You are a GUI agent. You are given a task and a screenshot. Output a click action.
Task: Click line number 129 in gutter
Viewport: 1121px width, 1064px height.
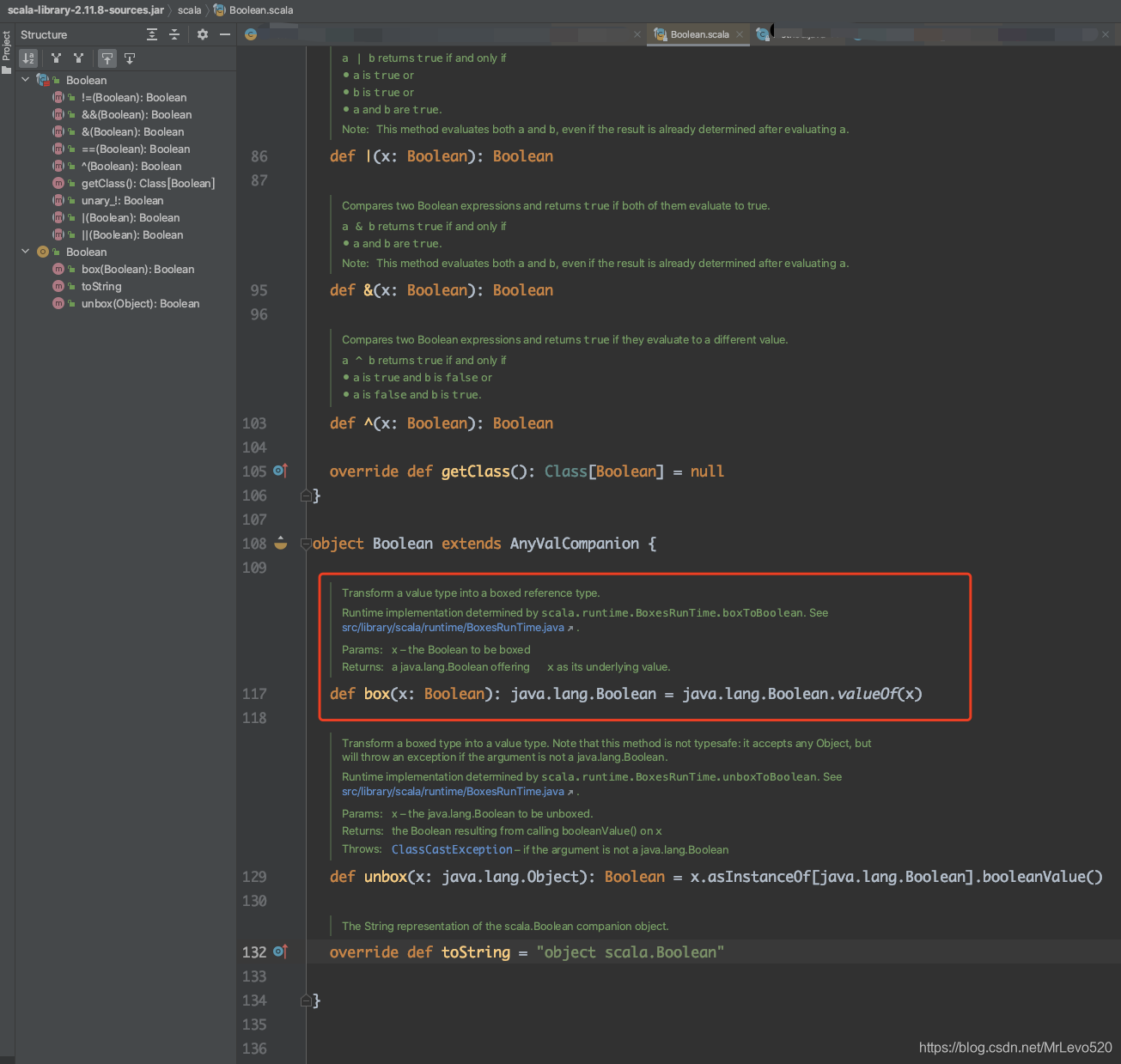point(254,877)
